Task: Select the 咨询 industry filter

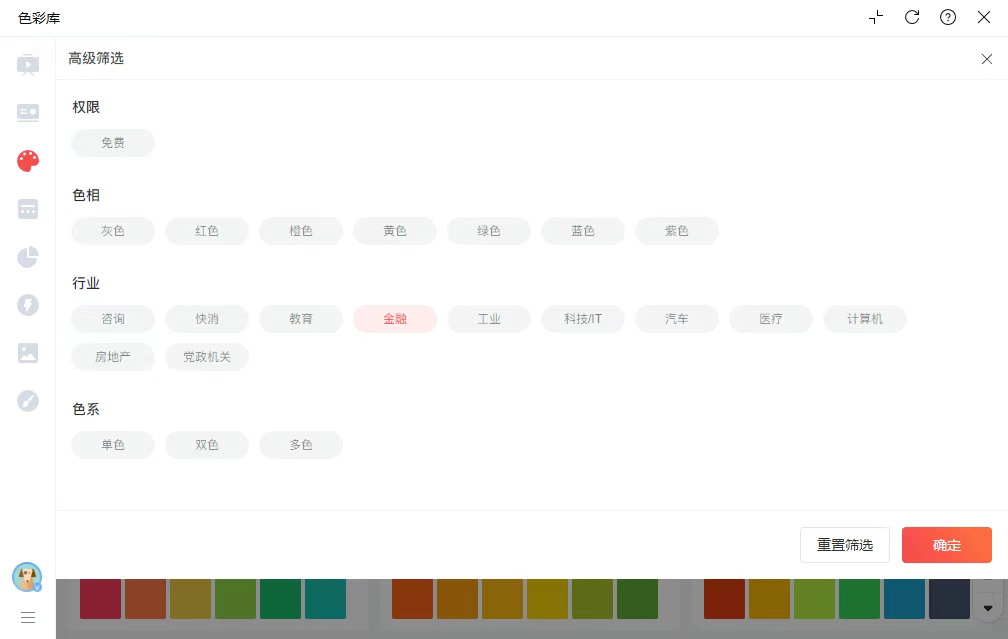Action: point(113,319)
